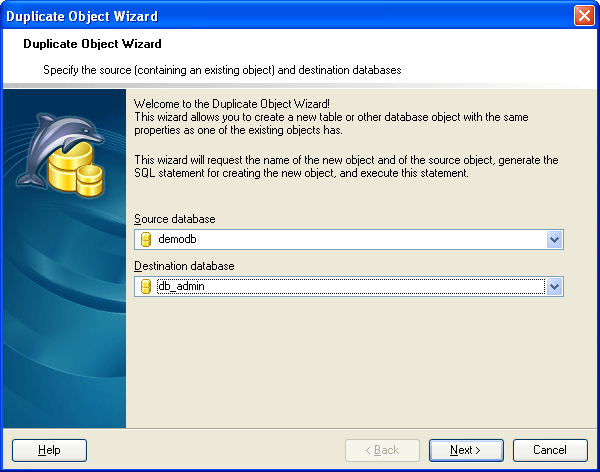The height and width of the screenshot is (472, 600).
Task: Click the paragraph about generating the SQL statement
Action: click(x=346, y=166)
